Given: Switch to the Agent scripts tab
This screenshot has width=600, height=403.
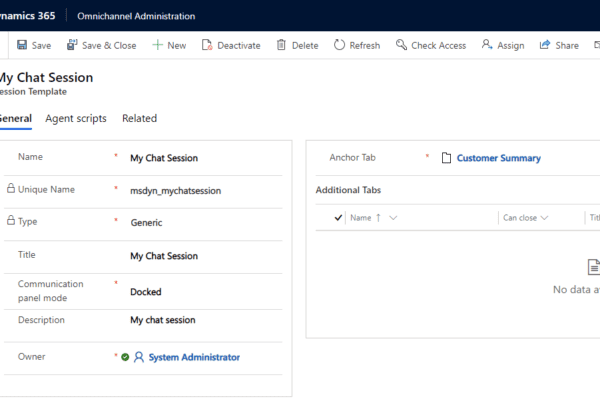Looking at the screenshot, I should 76,118.
